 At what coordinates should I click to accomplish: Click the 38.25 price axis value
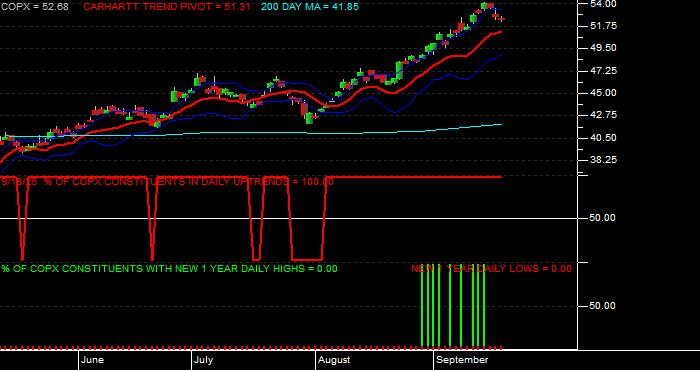(x=603, y=160)
